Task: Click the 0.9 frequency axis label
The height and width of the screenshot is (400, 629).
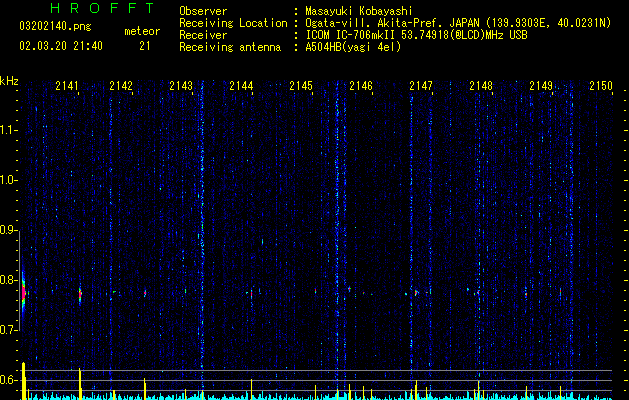Action: pos(7,230)
